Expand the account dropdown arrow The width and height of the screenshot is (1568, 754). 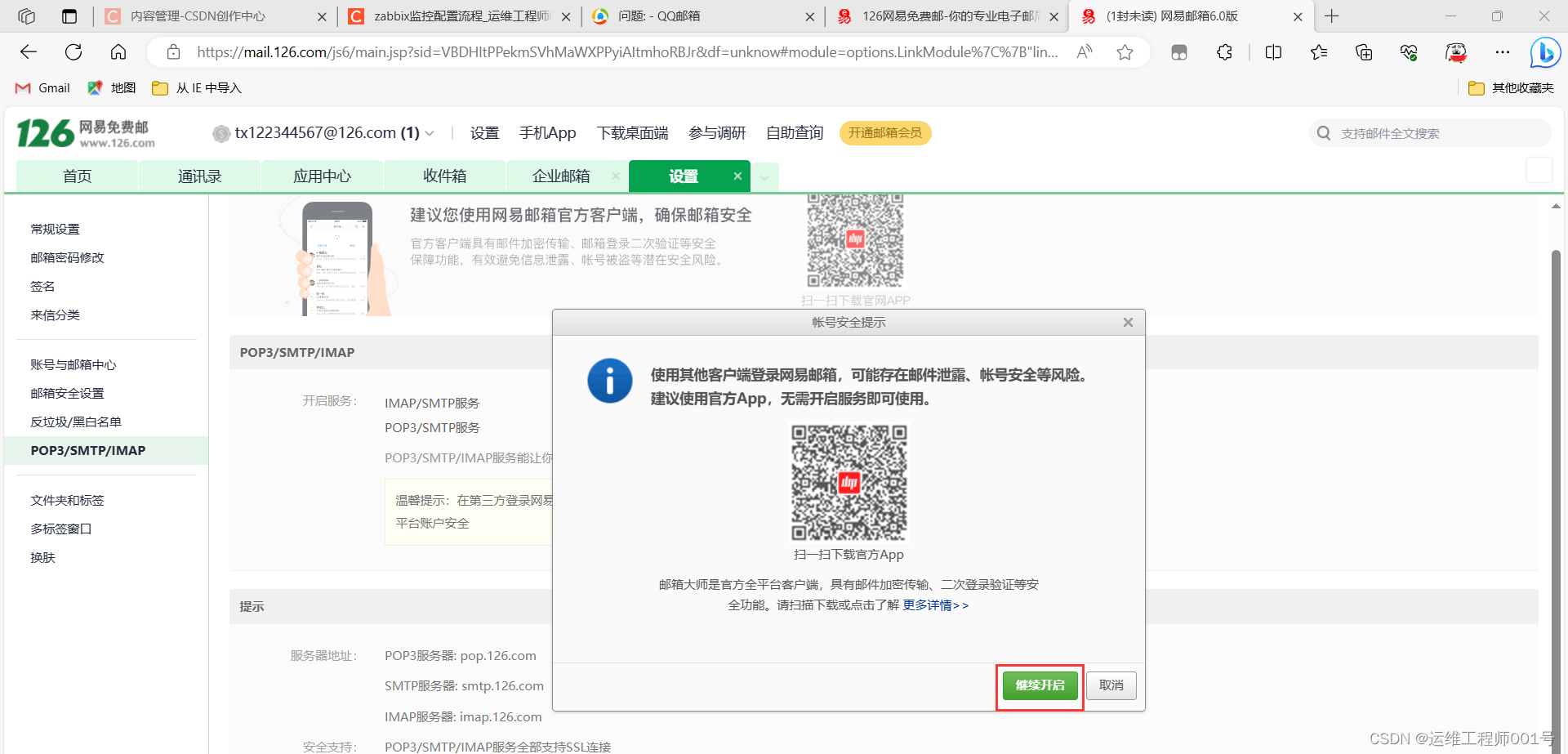(x=430, y=133)
